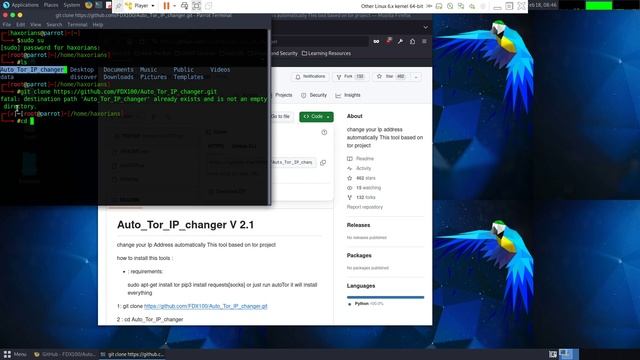
Task: Open the terminal Terminal menu
Action: pyautogui.click(x=78, y=25)
